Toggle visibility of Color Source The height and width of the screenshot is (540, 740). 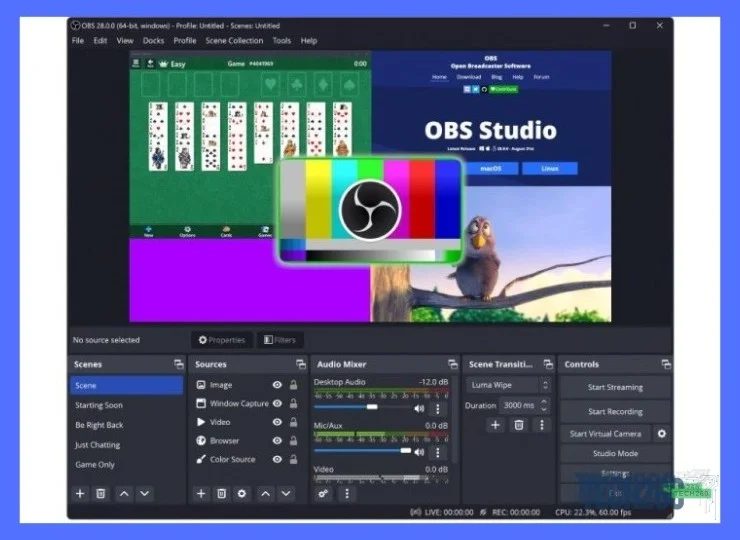pyautogui.click(x=277, y=459)
